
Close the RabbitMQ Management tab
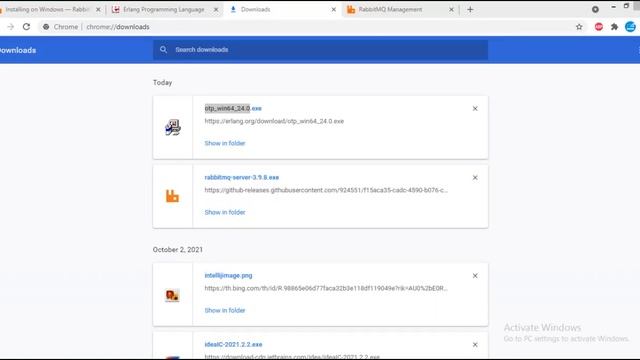(x=451, y=9)
